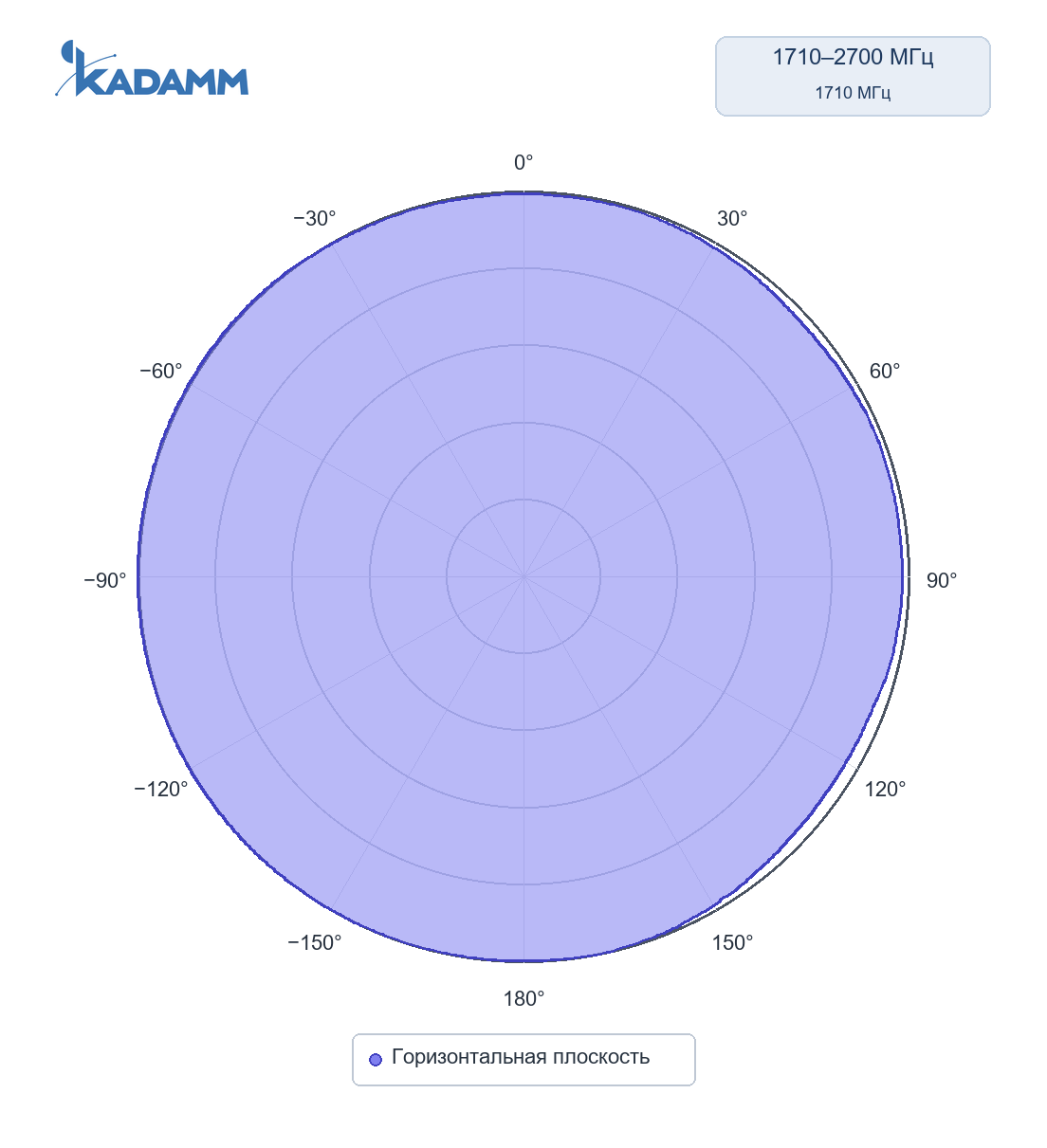Click the 1710–2700 МГц title
Viewport: 1047px width, 1148px height.
(x=853, y=57)
